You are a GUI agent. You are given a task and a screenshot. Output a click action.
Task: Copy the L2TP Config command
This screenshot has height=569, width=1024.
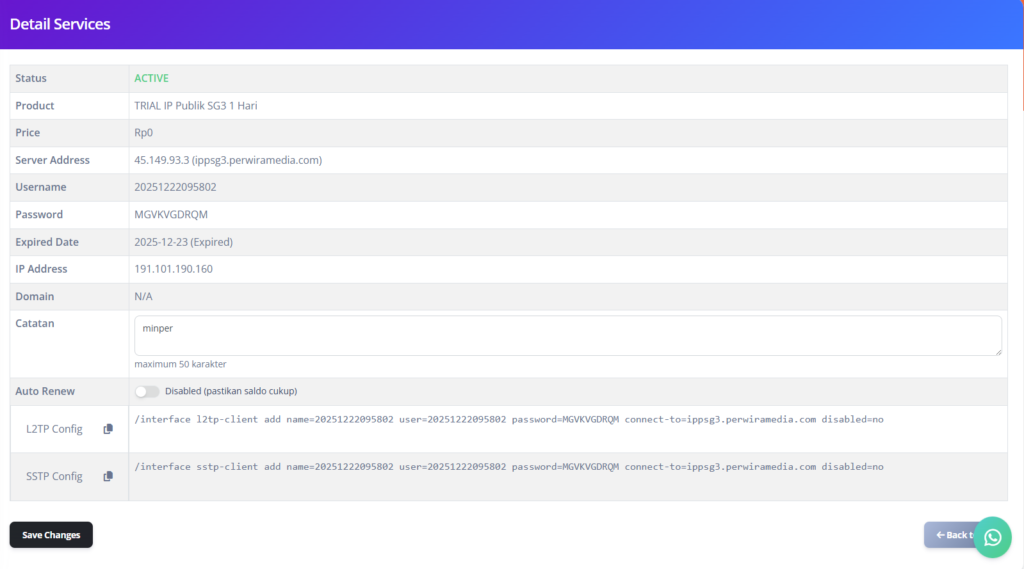click(x=108, y=429)
